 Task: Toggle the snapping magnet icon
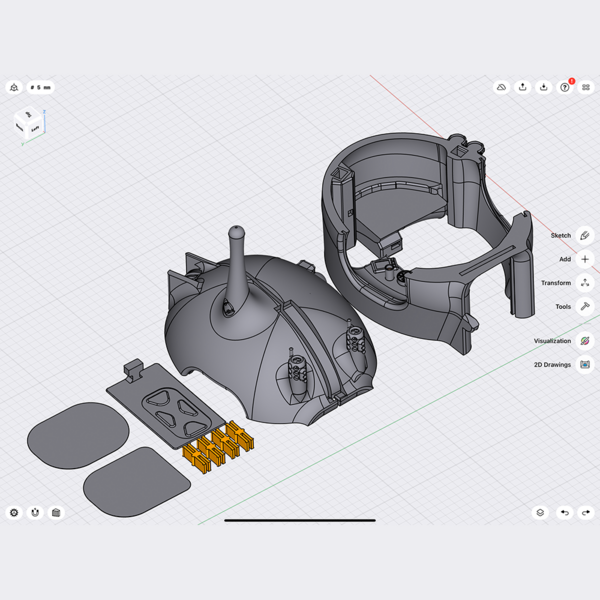pos(35,512)
